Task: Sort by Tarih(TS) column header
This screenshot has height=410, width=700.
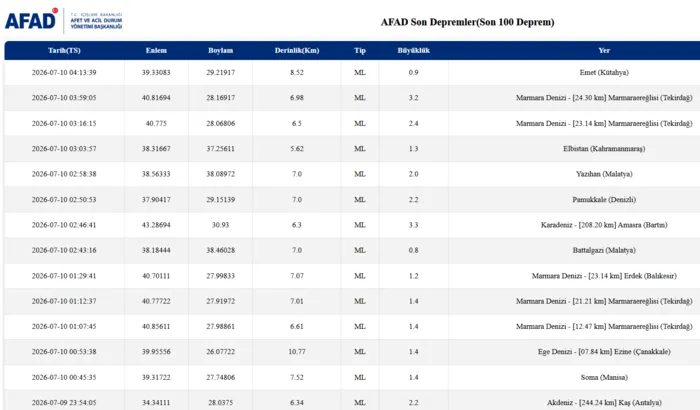Action: click(64, 50)
